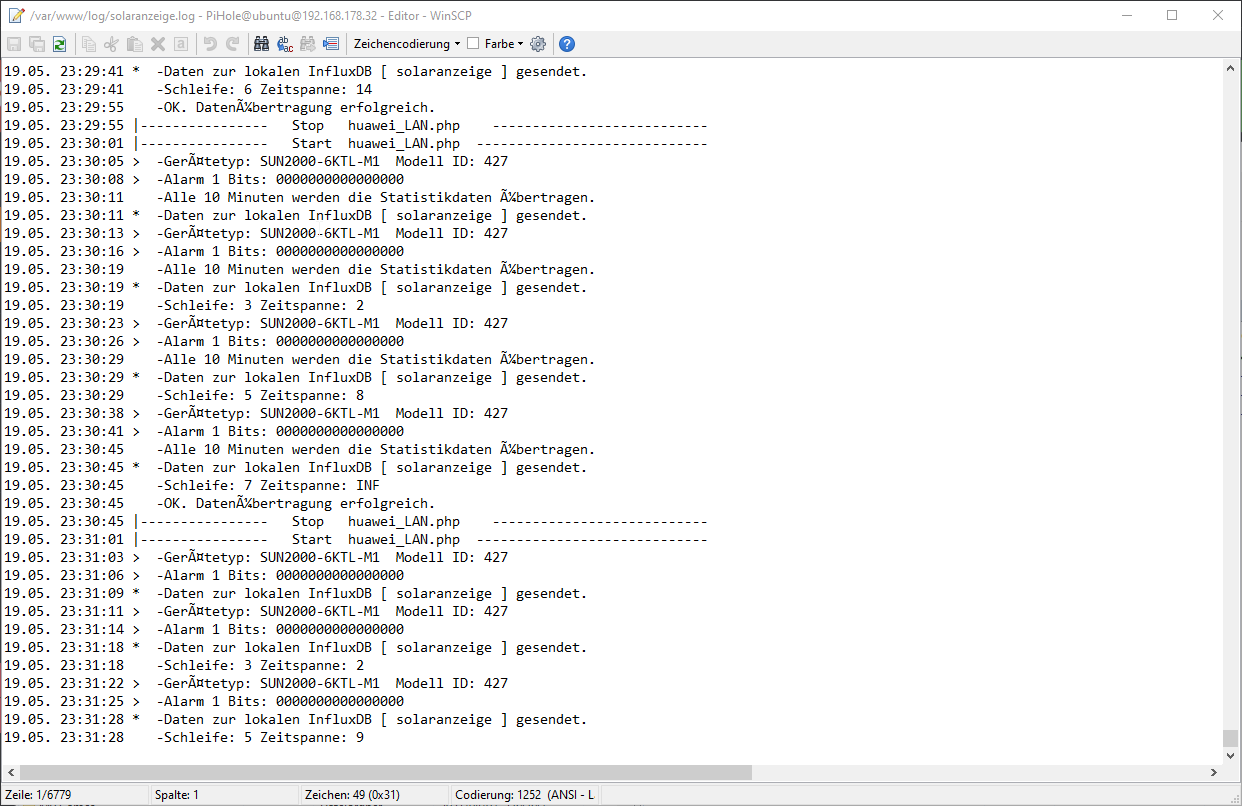The image size is (1242, 806).
Task: Click the Save file icon
Action: tap(14, 44)
